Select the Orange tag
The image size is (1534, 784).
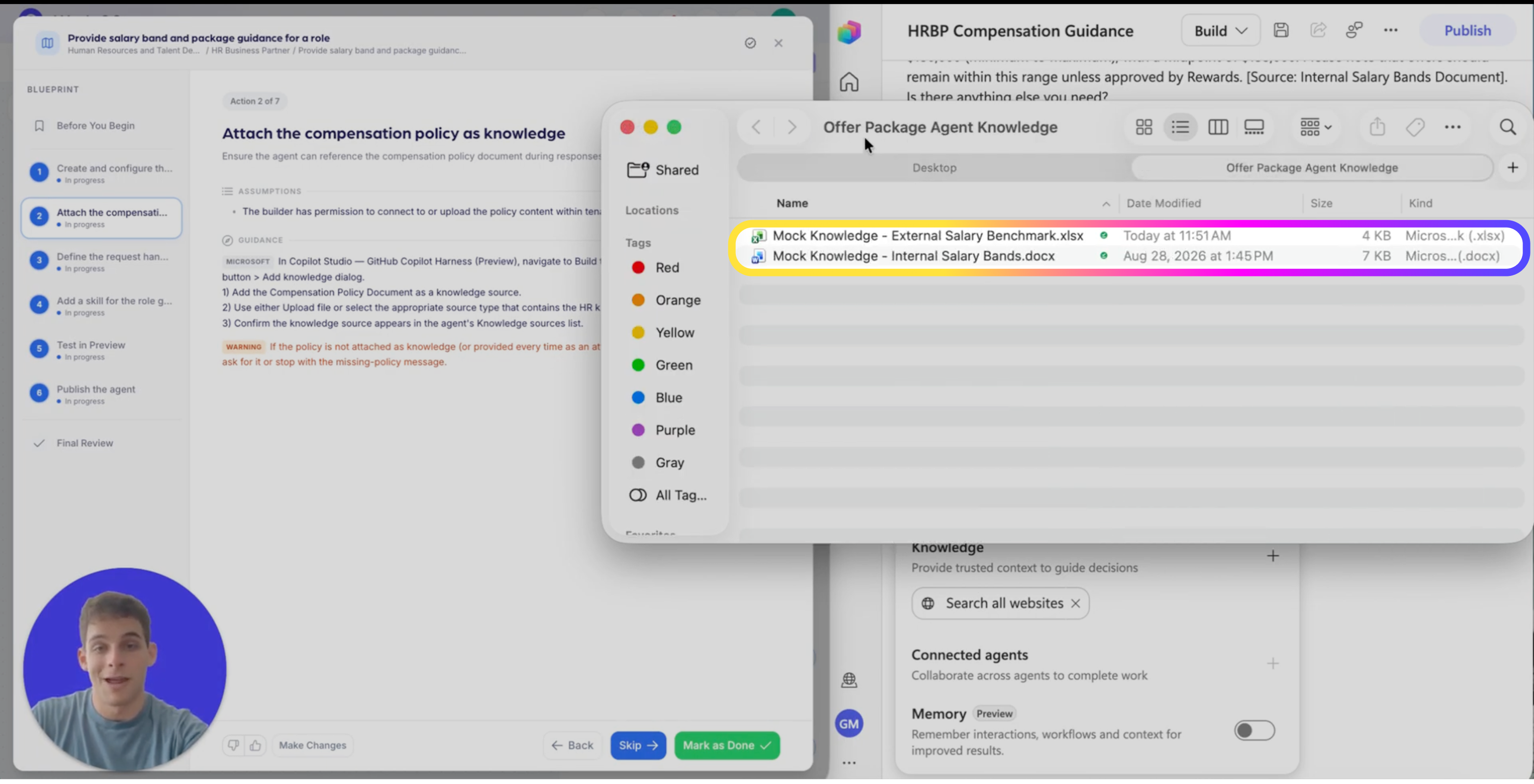click(666, 300)
